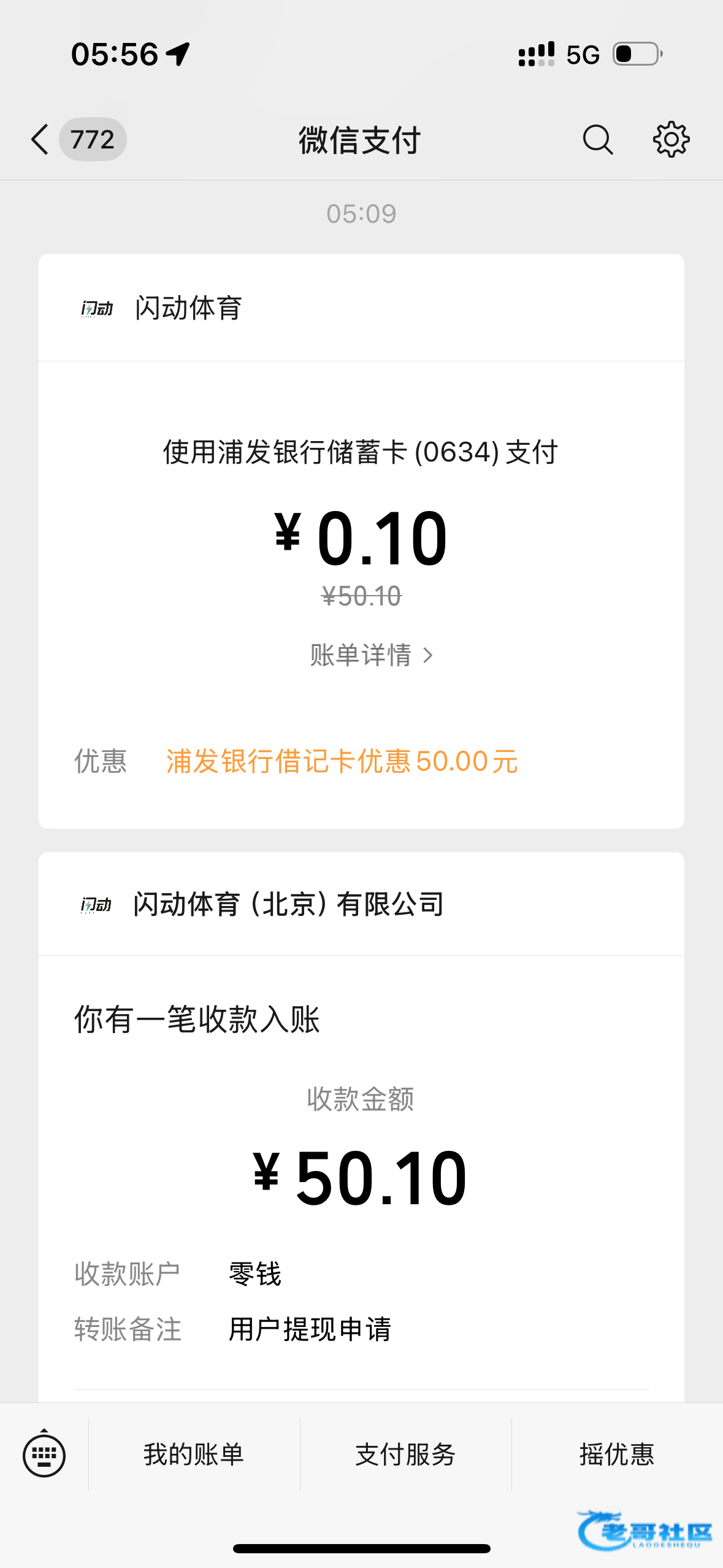Open 闪动体育（北京）有限公司 header
This screenshot has height=1568, width=723.
tap(288, 905)
